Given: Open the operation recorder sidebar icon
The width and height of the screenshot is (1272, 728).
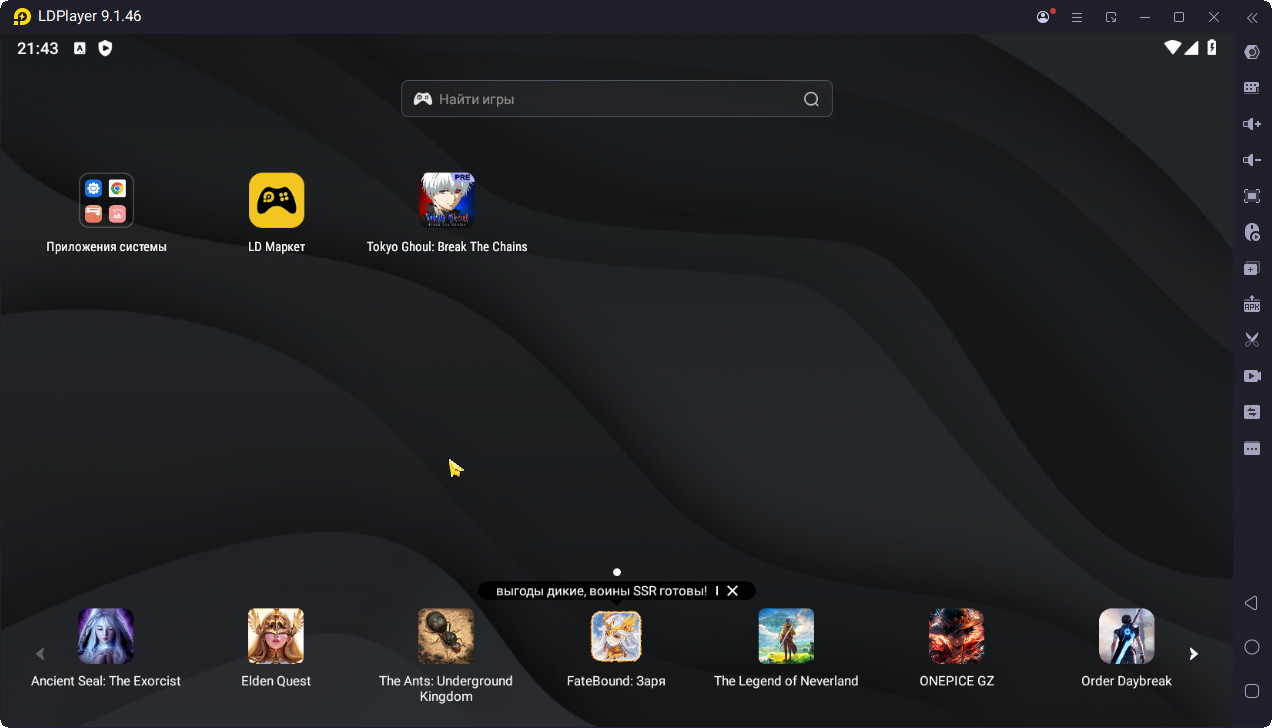Looking at the screenshot, I should [1252, 232].
